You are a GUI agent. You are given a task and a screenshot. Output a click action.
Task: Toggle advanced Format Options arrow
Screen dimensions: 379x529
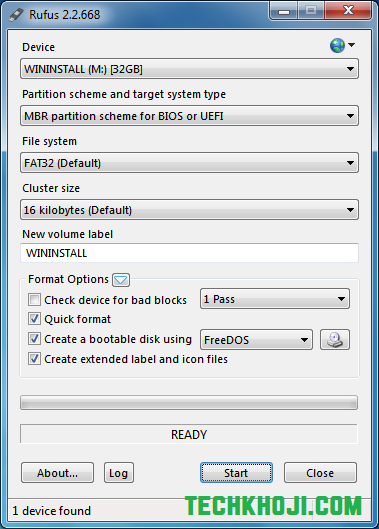click(121, 280)
